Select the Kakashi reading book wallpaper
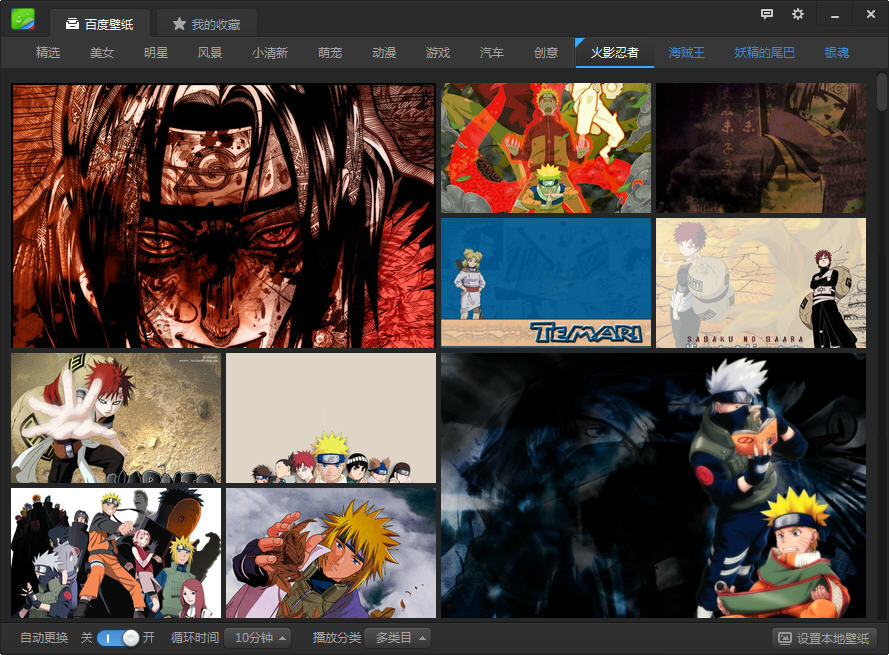The height and width of the screenshot is (655, 889). [653, 485]
